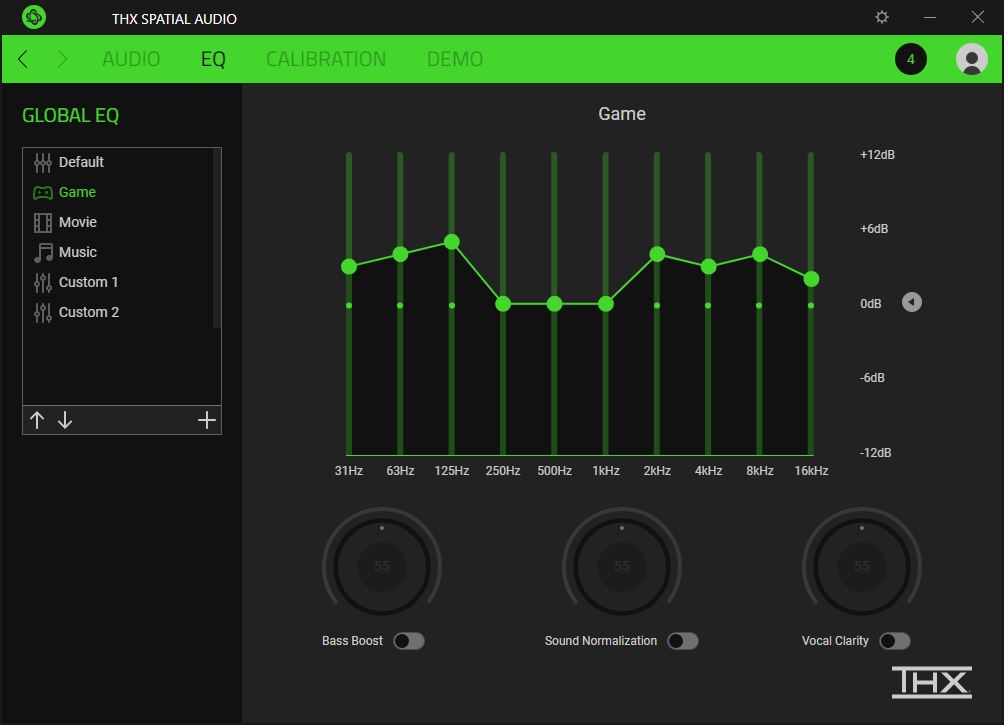Click the notification badge showing 4
This screenshot has width=1004, height=725.
[911, 59]
